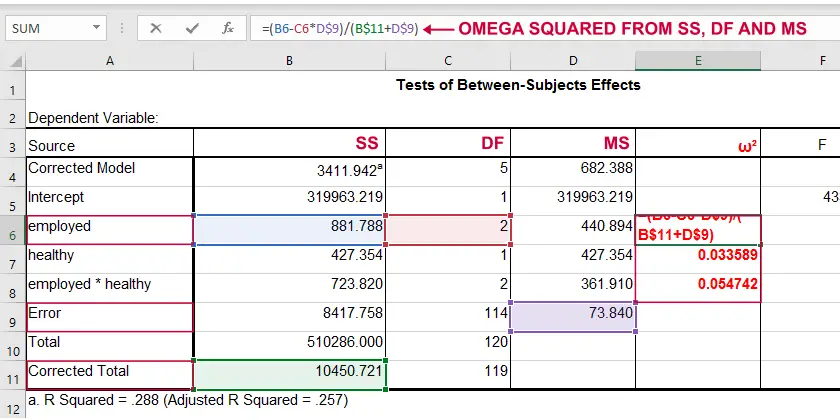
Task: Click the cell with 8417.758
Action: coord(289,317)
